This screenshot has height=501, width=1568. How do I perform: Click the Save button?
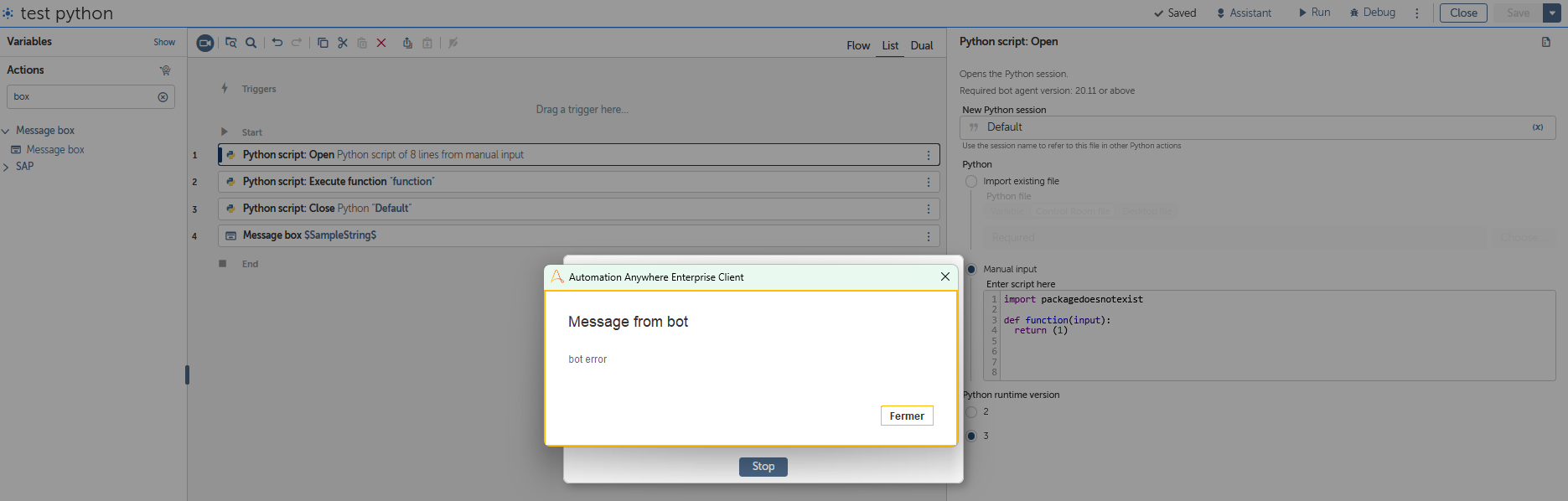[1518, 13]
